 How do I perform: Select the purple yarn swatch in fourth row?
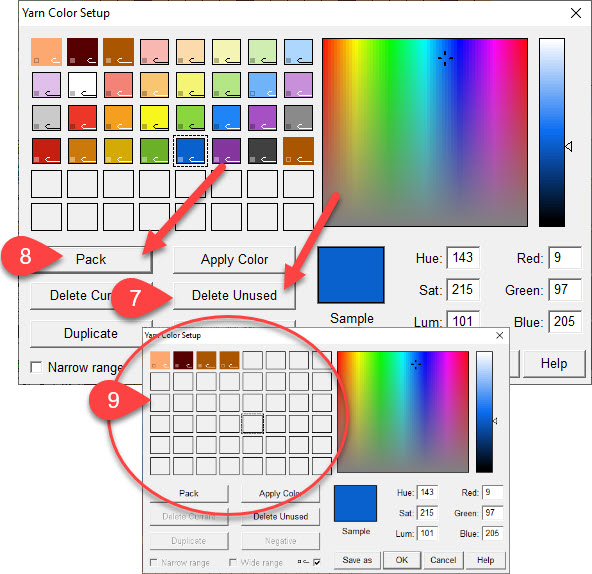[x=226, y=151]
